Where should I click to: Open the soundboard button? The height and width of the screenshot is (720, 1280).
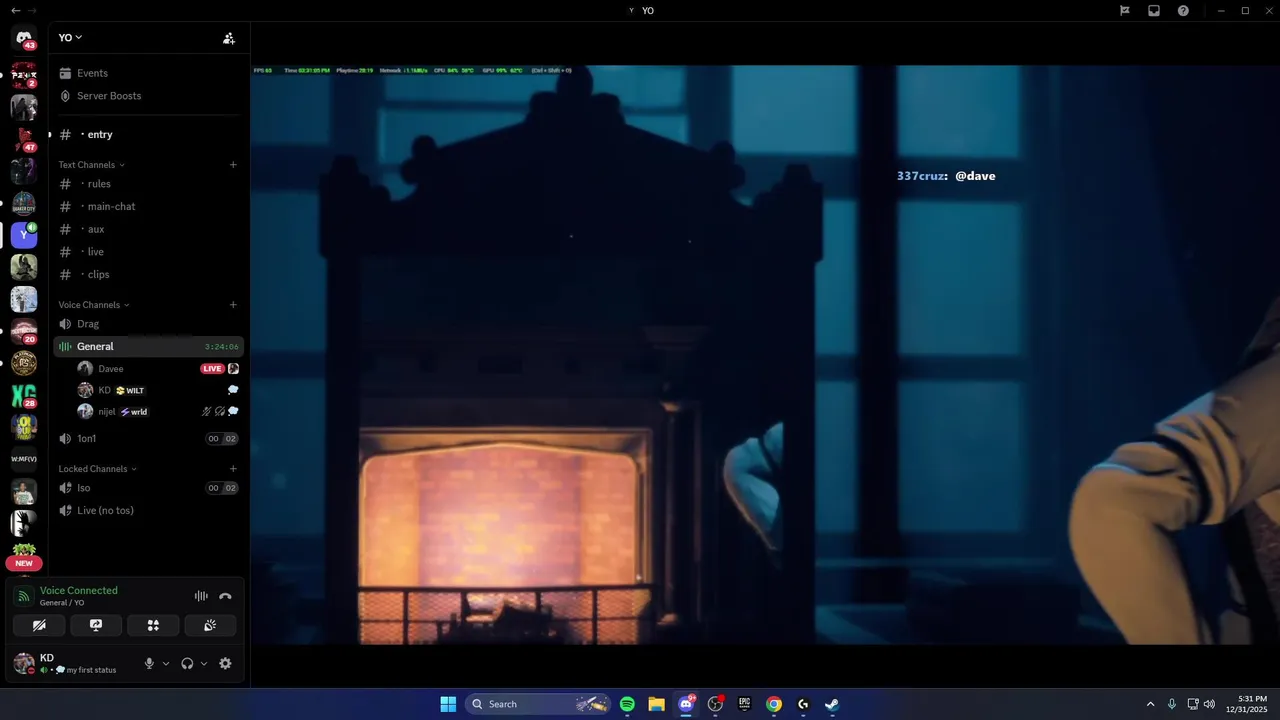pyautogui.click(x=210, y=625)
